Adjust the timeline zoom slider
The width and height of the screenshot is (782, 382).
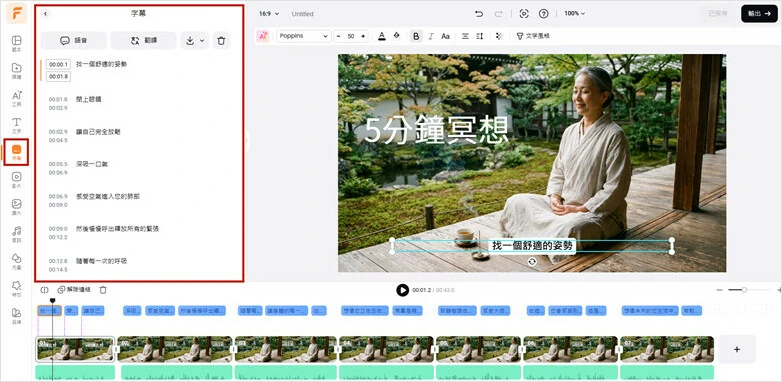pos(744,290)
